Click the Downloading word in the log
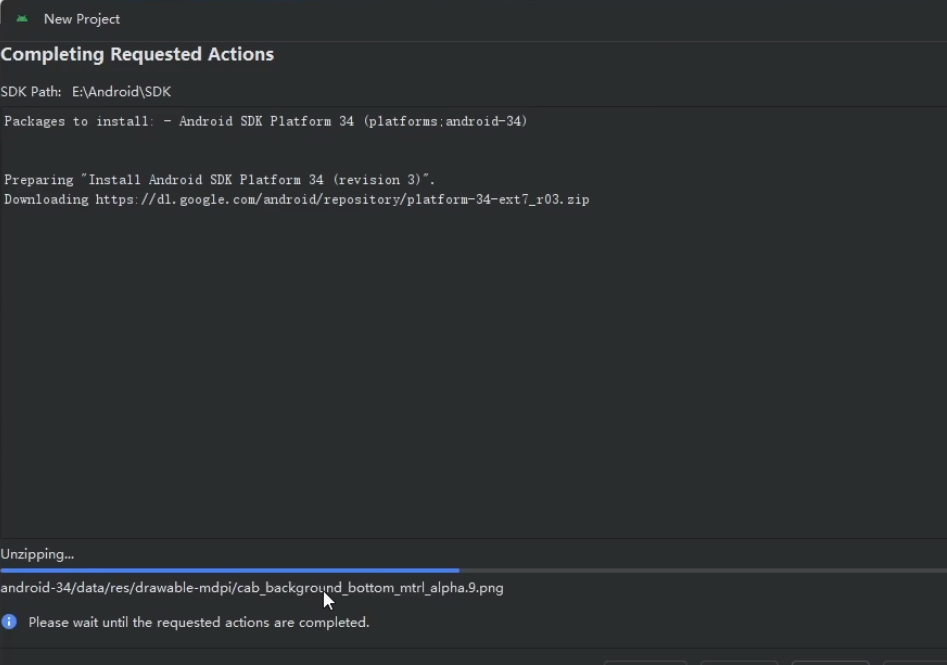The width and height of the screenshot is (947, 665). (x=46, y=200)
